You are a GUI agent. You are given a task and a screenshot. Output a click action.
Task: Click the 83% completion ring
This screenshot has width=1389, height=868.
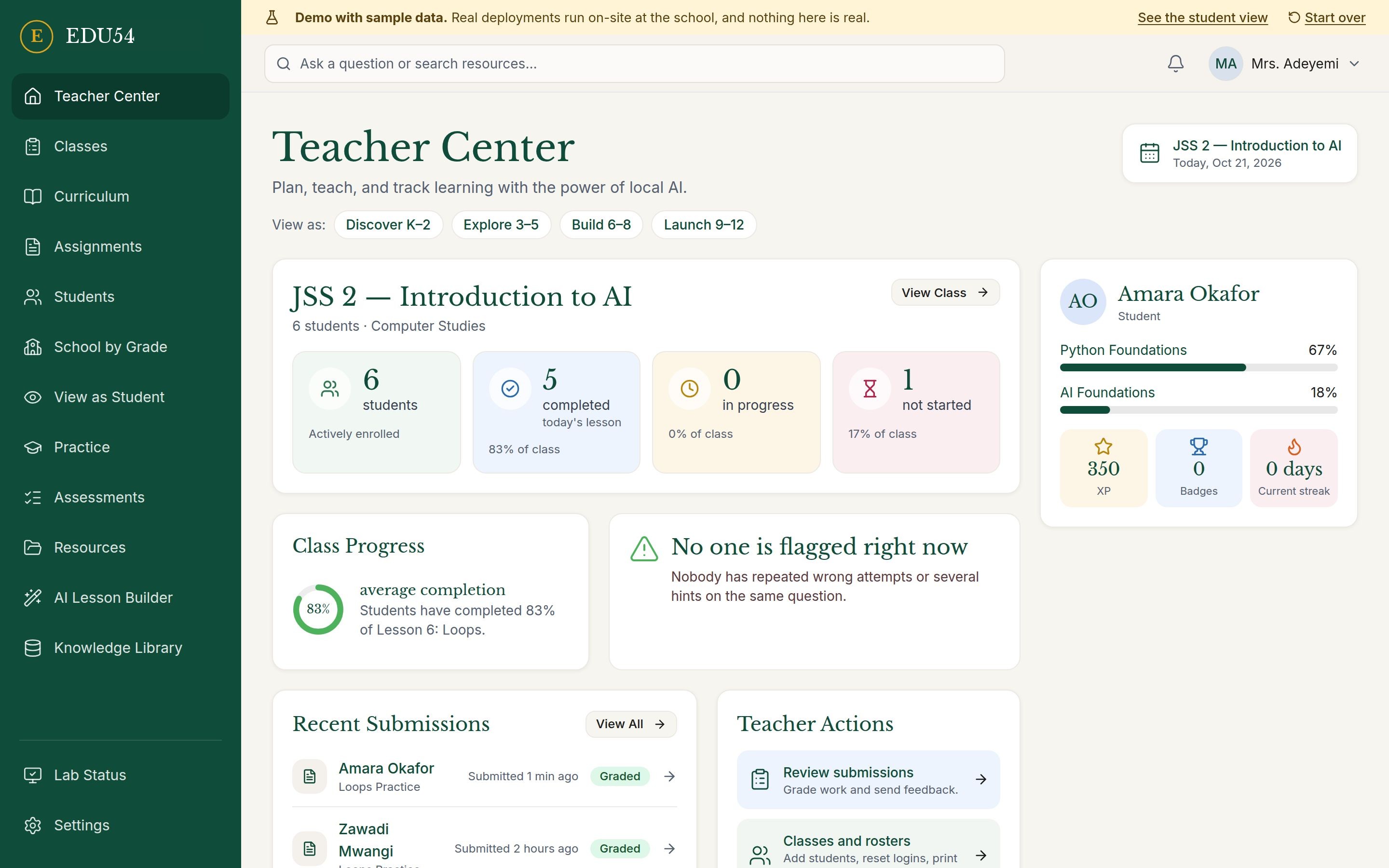pyautogui.click(x=318, y=609)
